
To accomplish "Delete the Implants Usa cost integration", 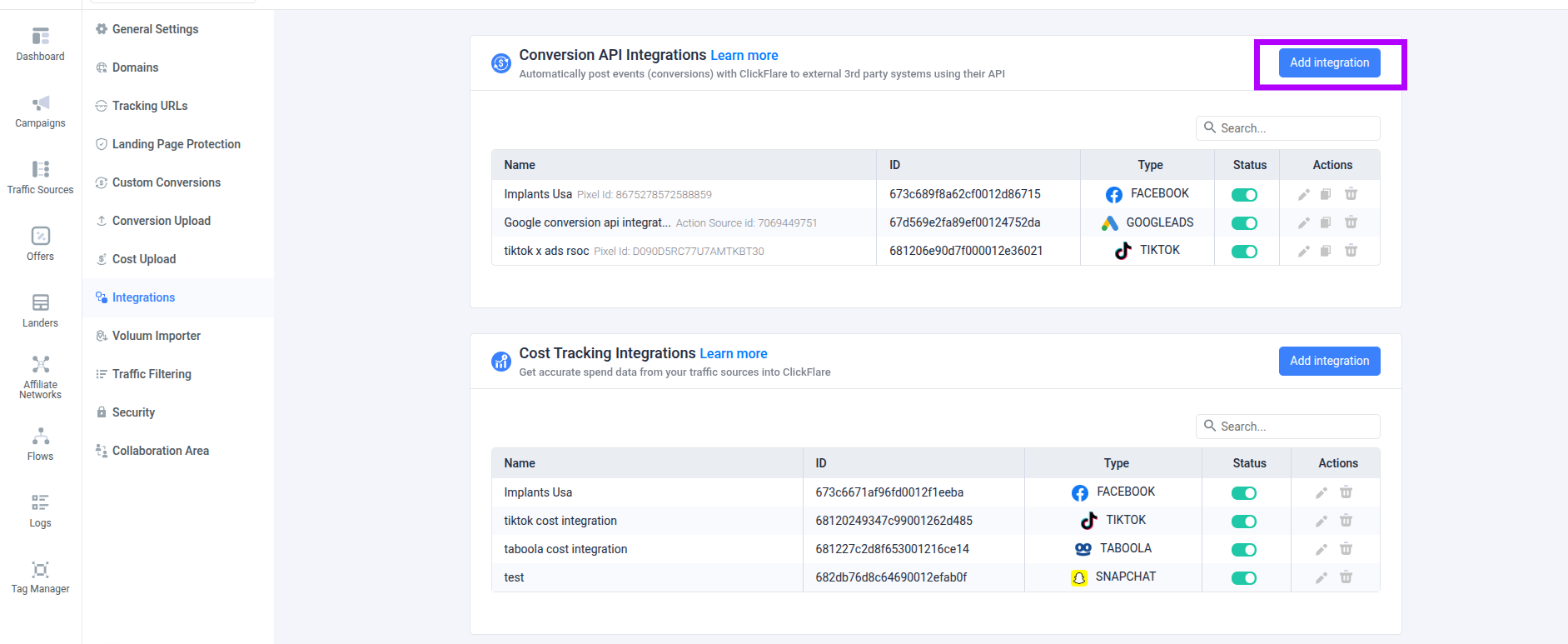I will click(x=1346, y=492).
